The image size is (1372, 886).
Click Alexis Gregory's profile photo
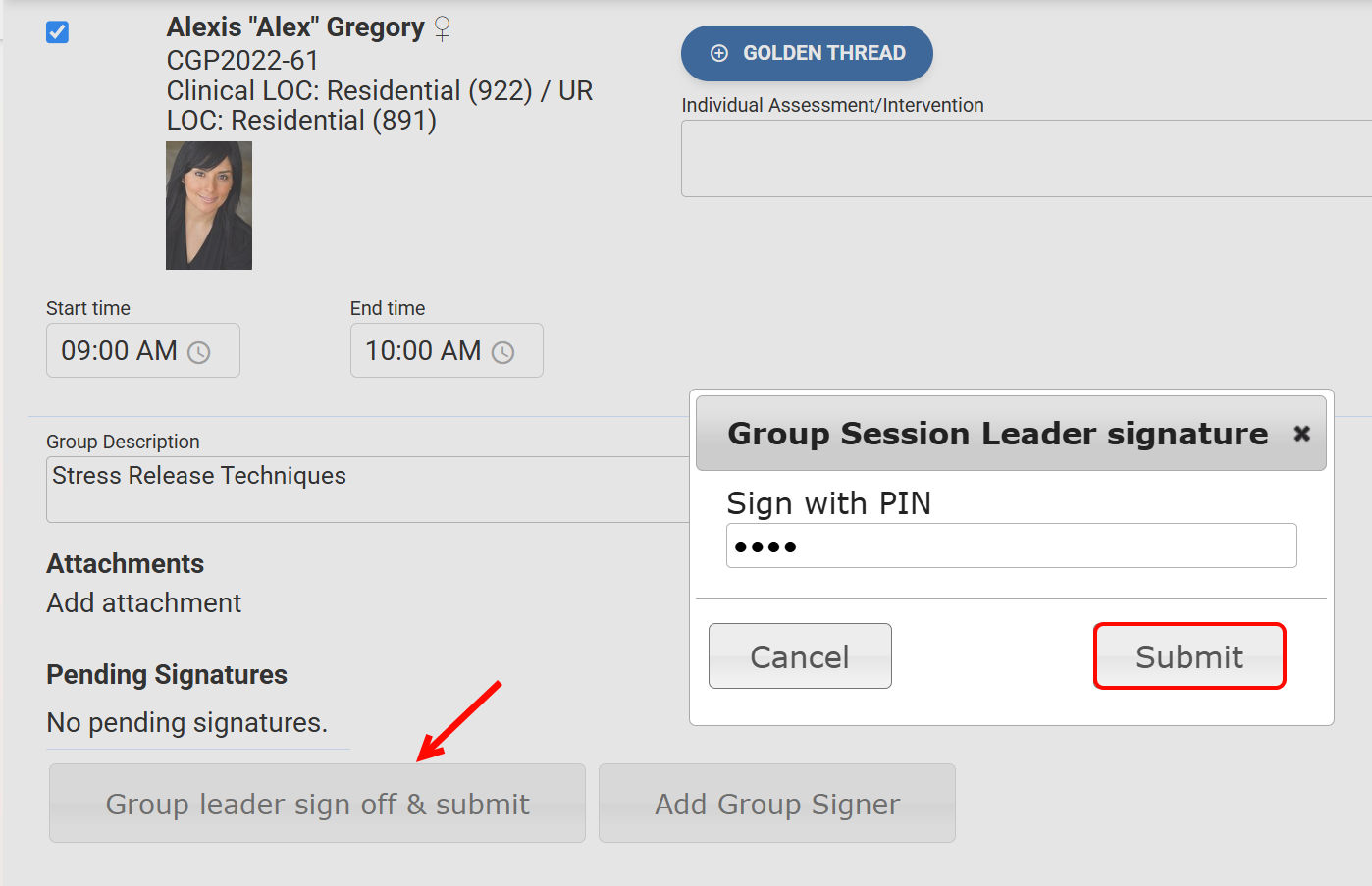pyautogui.click(x=209, y=205)
